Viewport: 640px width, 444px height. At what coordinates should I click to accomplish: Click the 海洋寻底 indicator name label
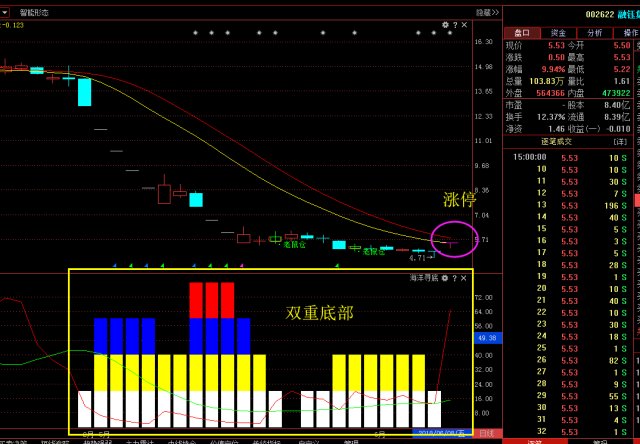tap(424, 278)
